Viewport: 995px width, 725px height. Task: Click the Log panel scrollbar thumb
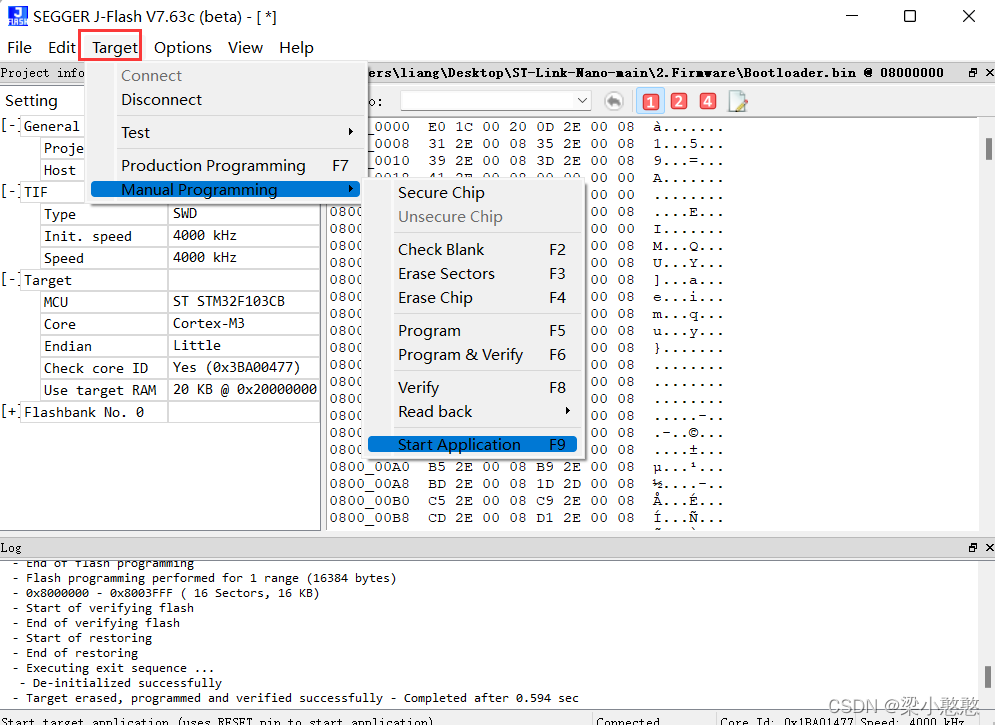[987, 676]
